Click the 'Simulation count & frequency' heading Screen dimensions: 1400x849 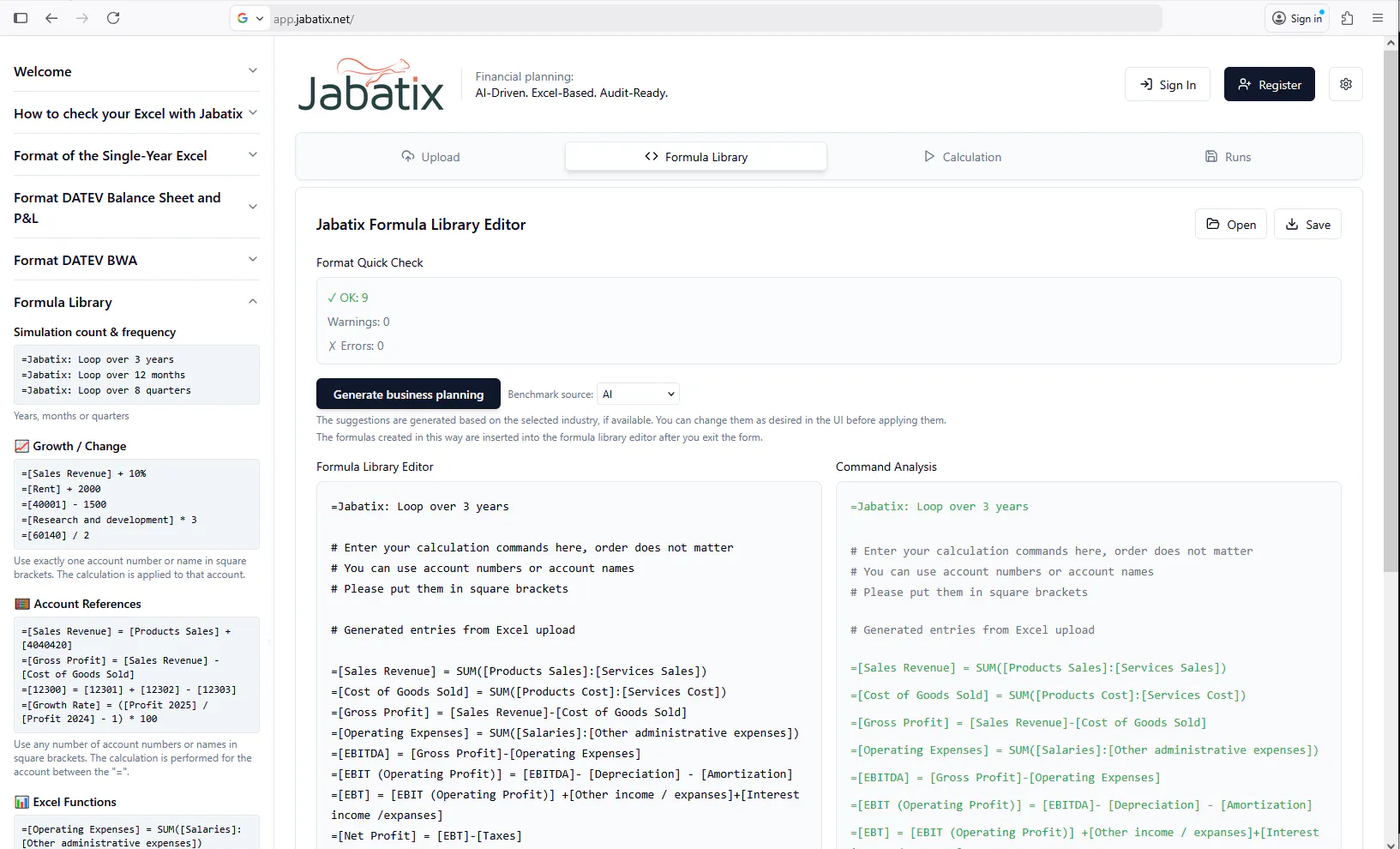(95, 332)
